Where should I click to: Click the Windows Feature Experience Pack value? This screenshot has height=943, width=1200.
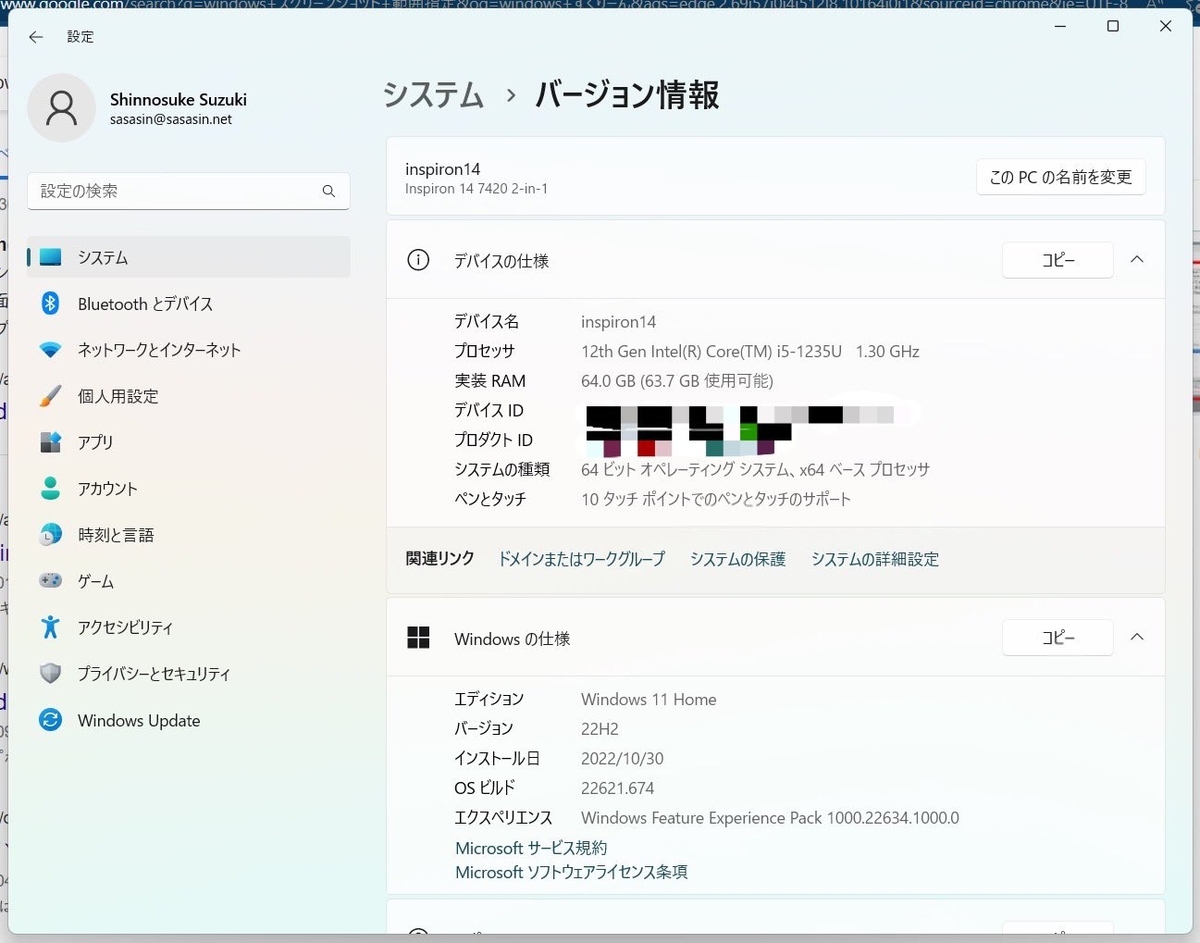point(770,818)
